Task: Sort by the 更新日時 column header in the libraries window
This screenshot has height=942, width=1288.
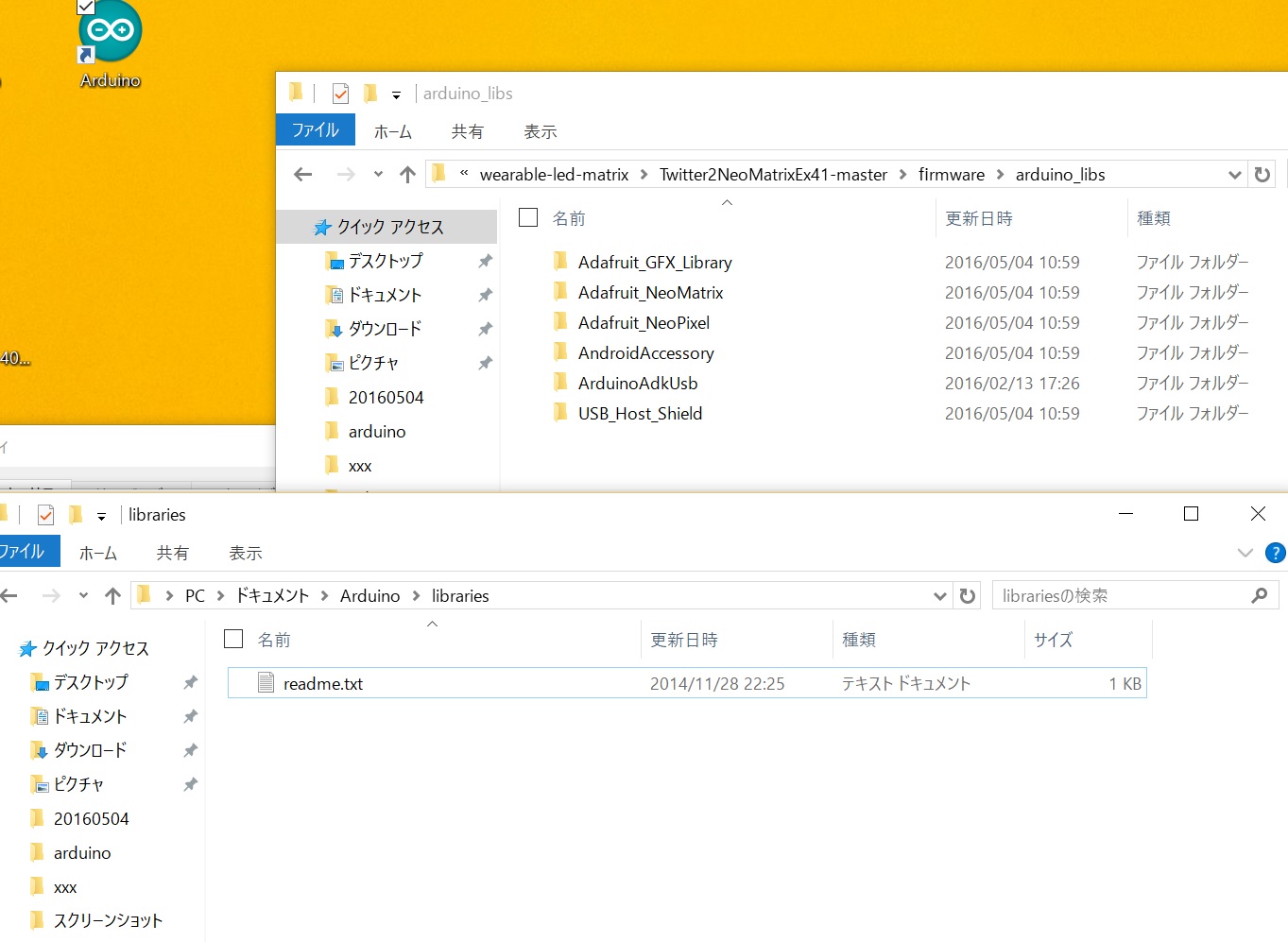Action: coord(684,640)
